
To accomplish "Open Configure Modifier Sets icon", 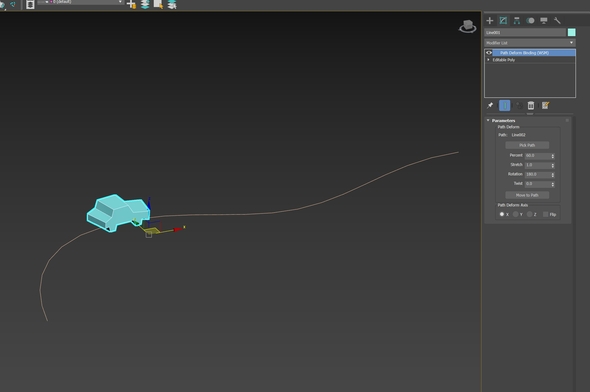I will coord(545,105).
